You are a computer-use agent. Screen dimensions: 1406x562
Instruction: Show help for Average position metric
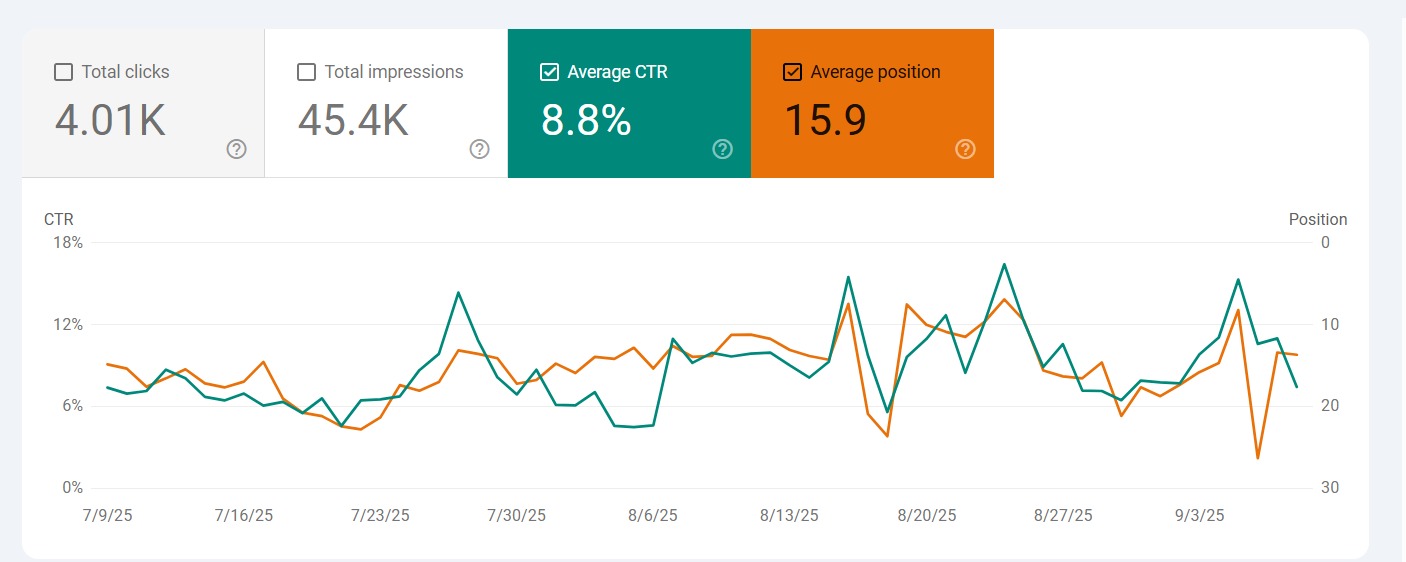(965, 149)
